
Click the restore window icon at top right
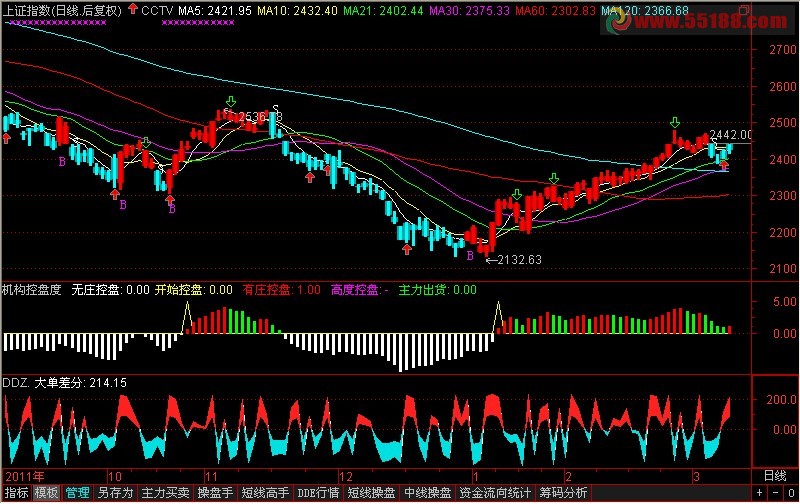(744, 10)
